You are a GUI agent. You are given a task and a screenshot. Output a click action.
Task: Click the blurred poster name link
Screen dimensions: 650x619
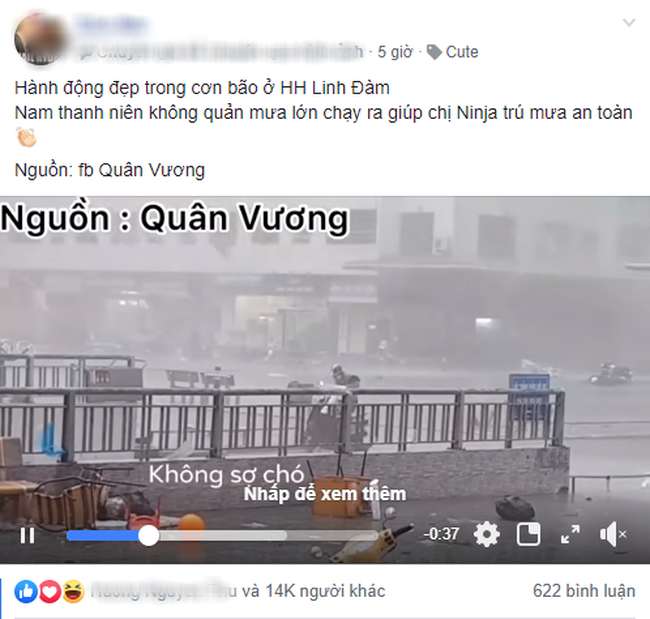click(113, 23)
